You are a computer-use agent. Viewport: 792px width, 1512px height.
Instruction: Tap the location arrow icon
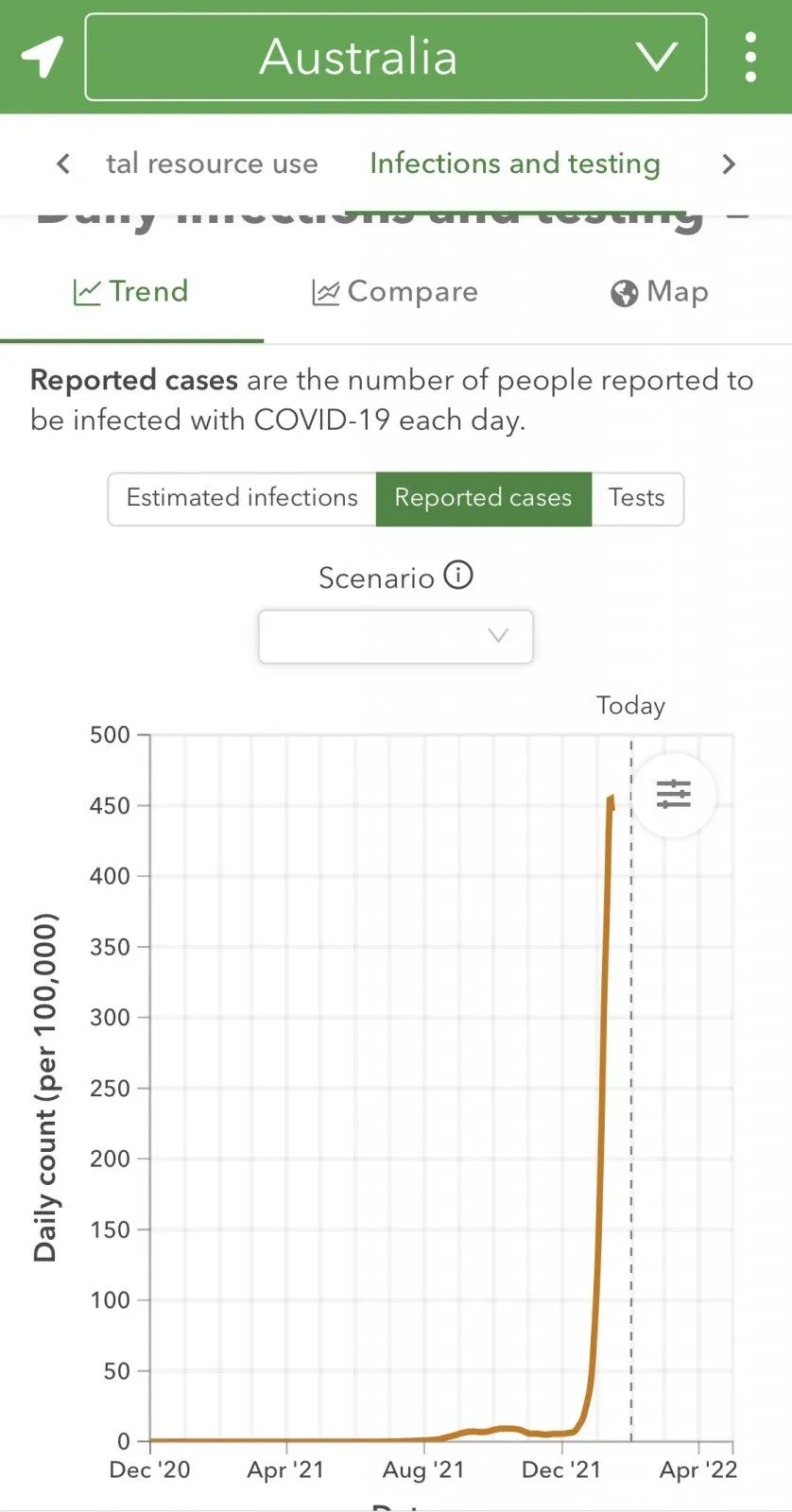click(x=43, y=57)
